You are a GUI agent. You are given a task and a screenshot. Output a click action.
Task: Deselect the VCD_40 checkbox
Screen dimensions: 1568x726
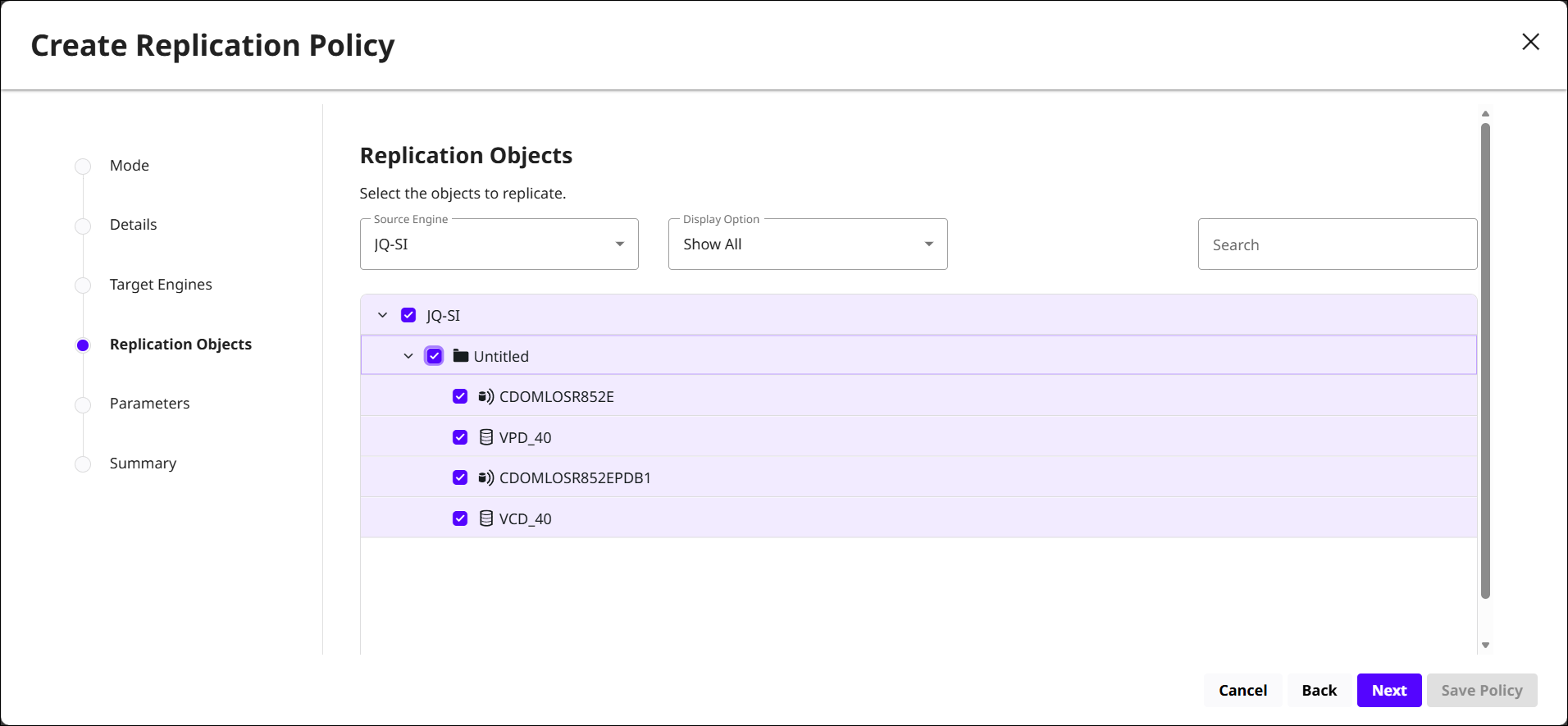[460, 518]
